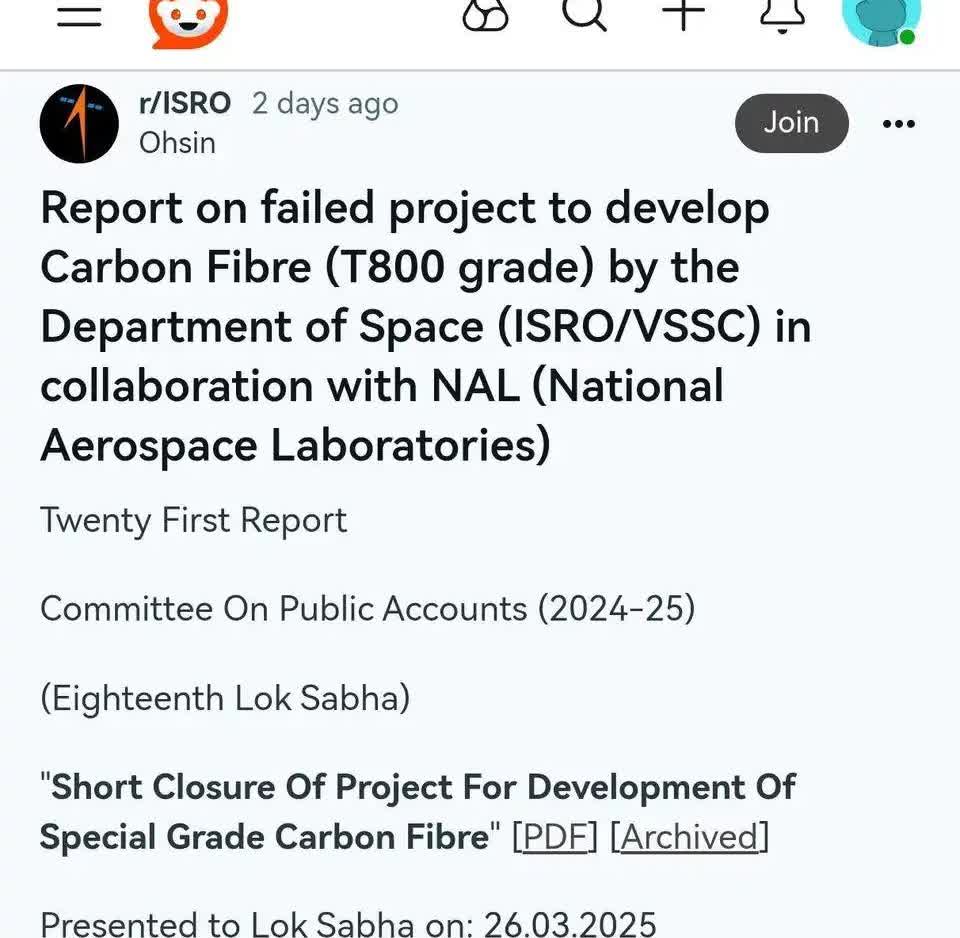The height and width of the screenshot is (938, 960).
Task: Click the '2 days ago' timestamp
Action: point(325,103)
